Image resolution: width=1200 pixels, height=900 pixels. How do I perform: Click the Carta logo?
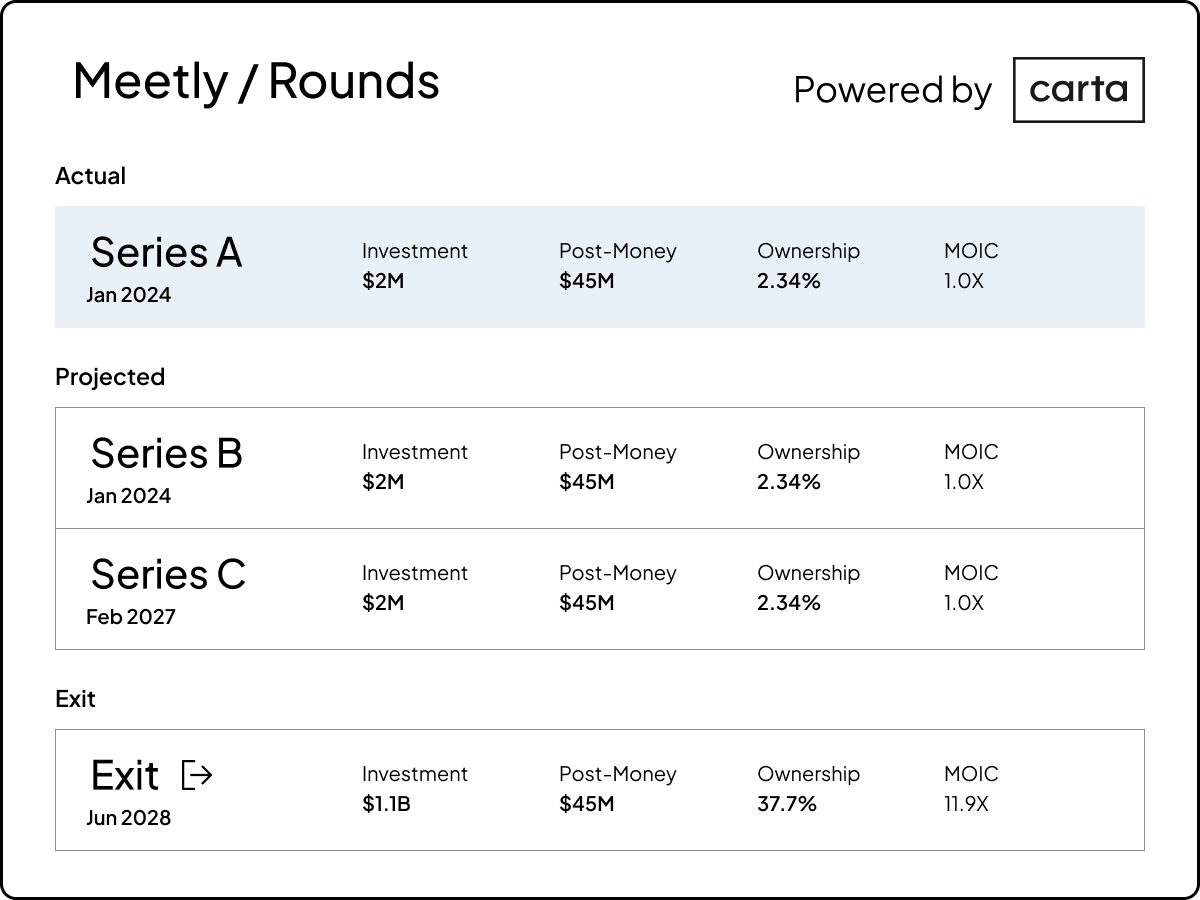[1078, 89]
